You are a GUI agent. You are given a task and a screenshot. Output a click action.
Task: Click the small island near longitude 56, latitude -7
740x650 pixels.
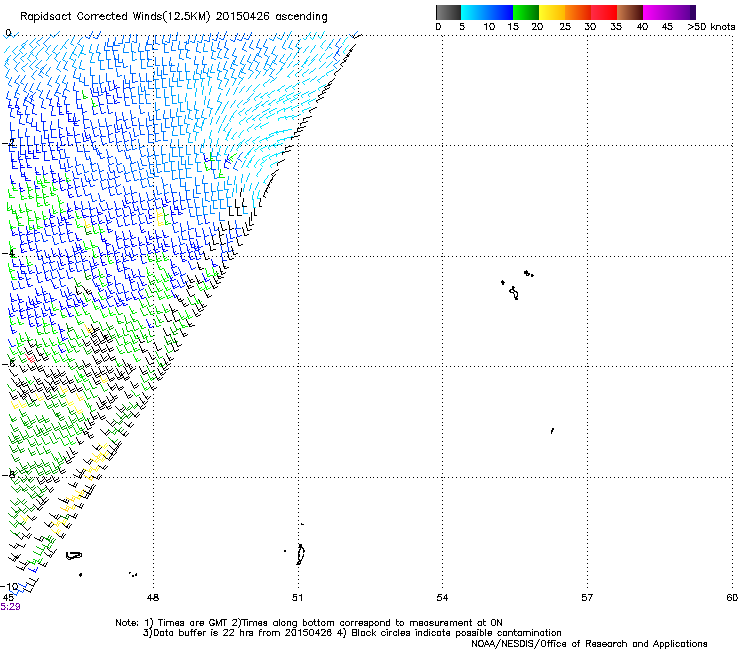[552, 431]
